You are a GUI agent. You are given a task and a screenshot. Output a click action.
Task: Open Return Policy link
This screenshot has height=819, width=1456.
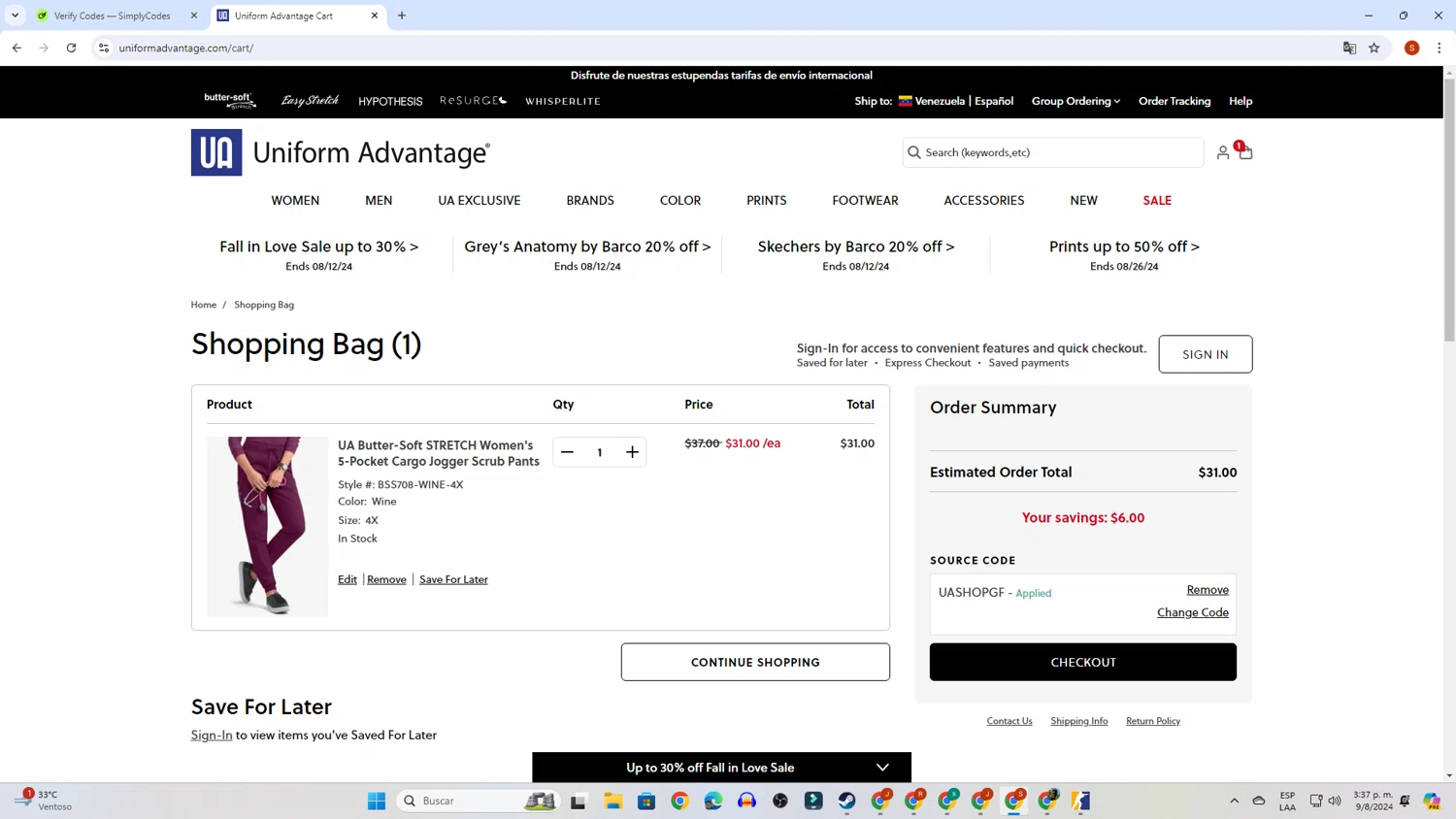tap(1153, 721)
